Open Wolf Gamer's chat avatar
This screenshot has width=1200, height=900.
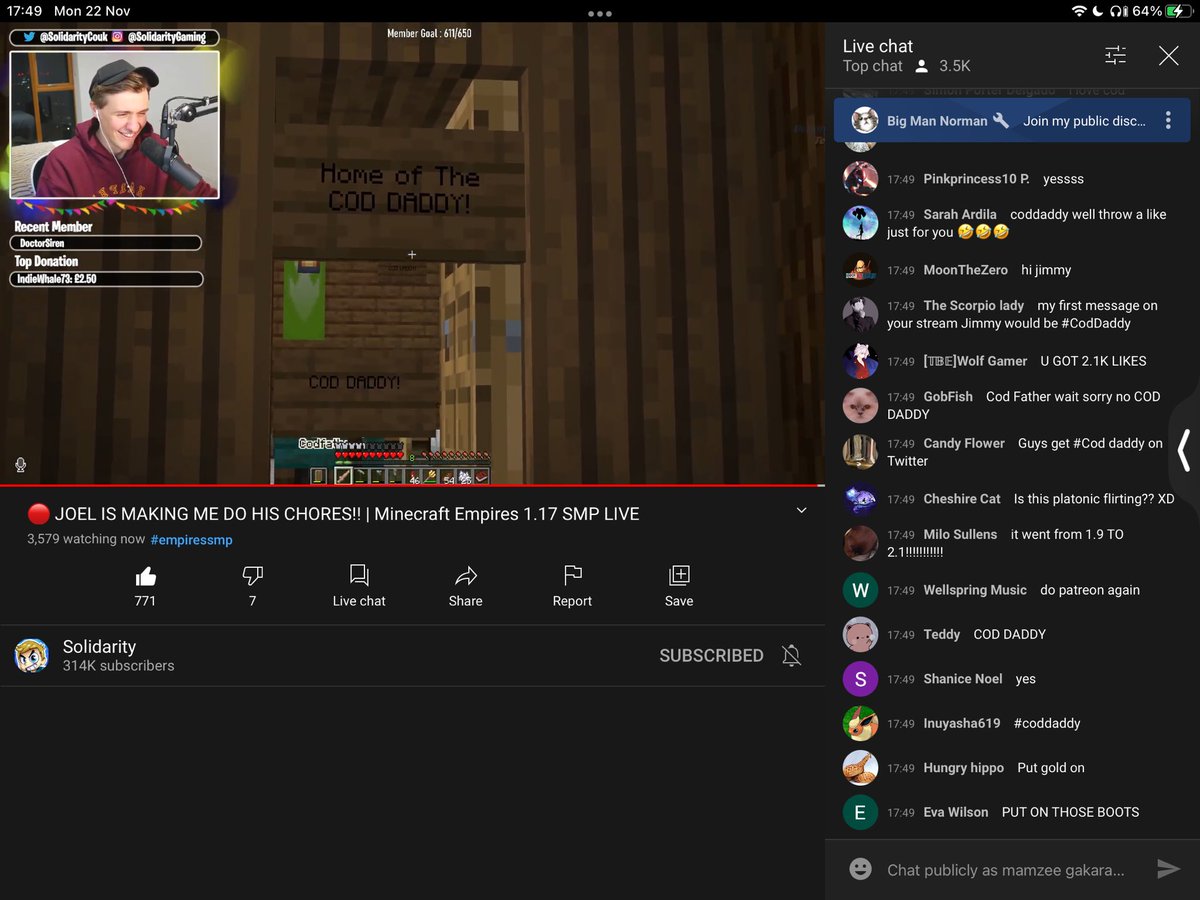(x=860, y=361)
